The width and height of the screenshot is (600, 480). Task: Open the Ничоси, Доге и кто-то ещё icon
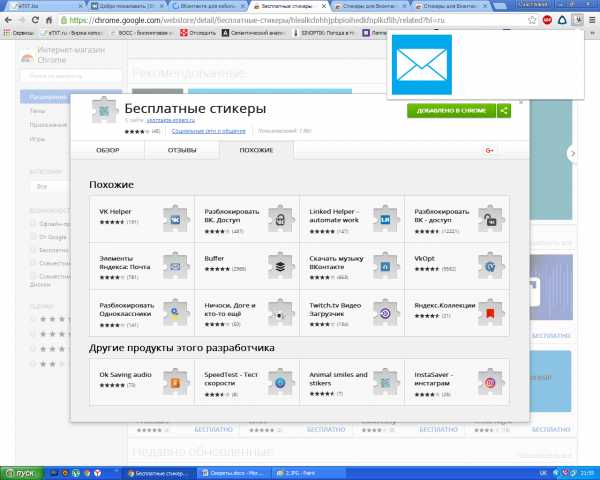(281, 313)
